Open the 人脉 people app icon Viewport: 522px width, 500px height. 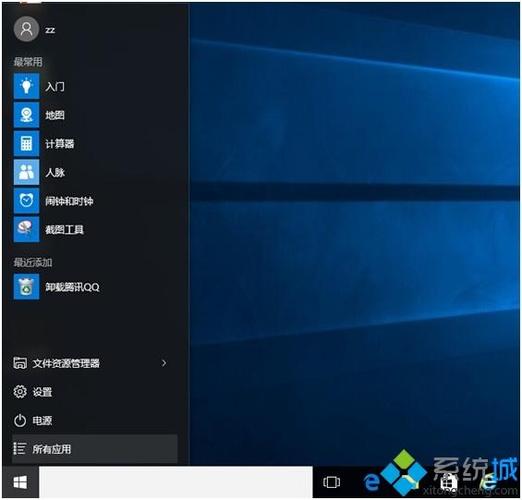(x=26, y=172)
